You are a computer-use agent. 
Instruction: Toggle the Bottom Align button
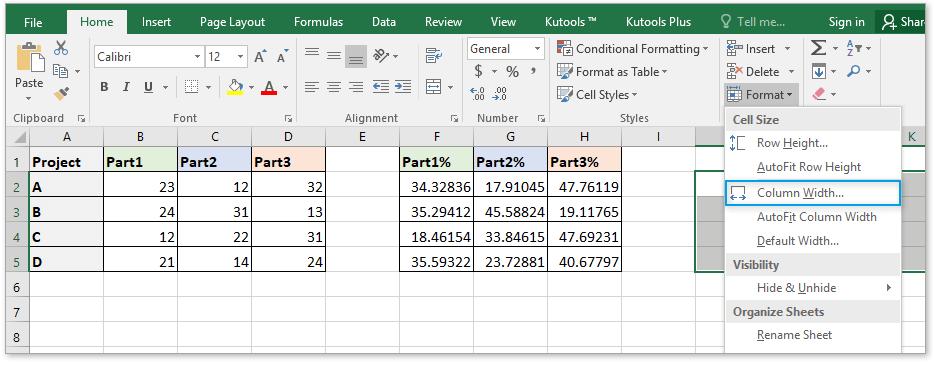tap(356, 57)
